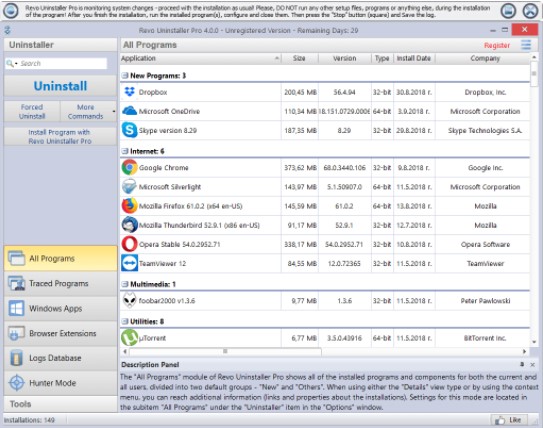543x428 pixels.
Task: Click the Forced Uninstall button
Action: (32, 112)
